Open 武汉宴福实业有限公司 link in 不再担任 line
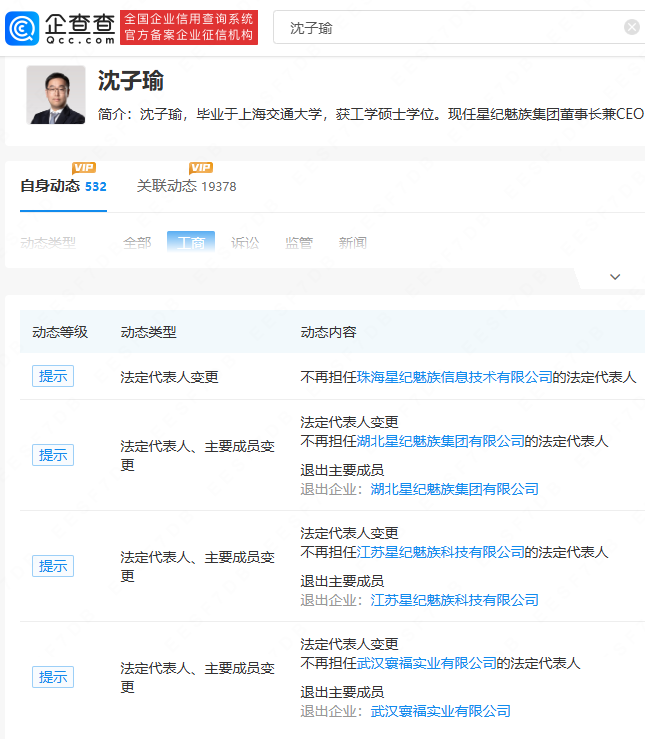The height and width of the screenshot is (739, 645). click(x=426, y=663)
